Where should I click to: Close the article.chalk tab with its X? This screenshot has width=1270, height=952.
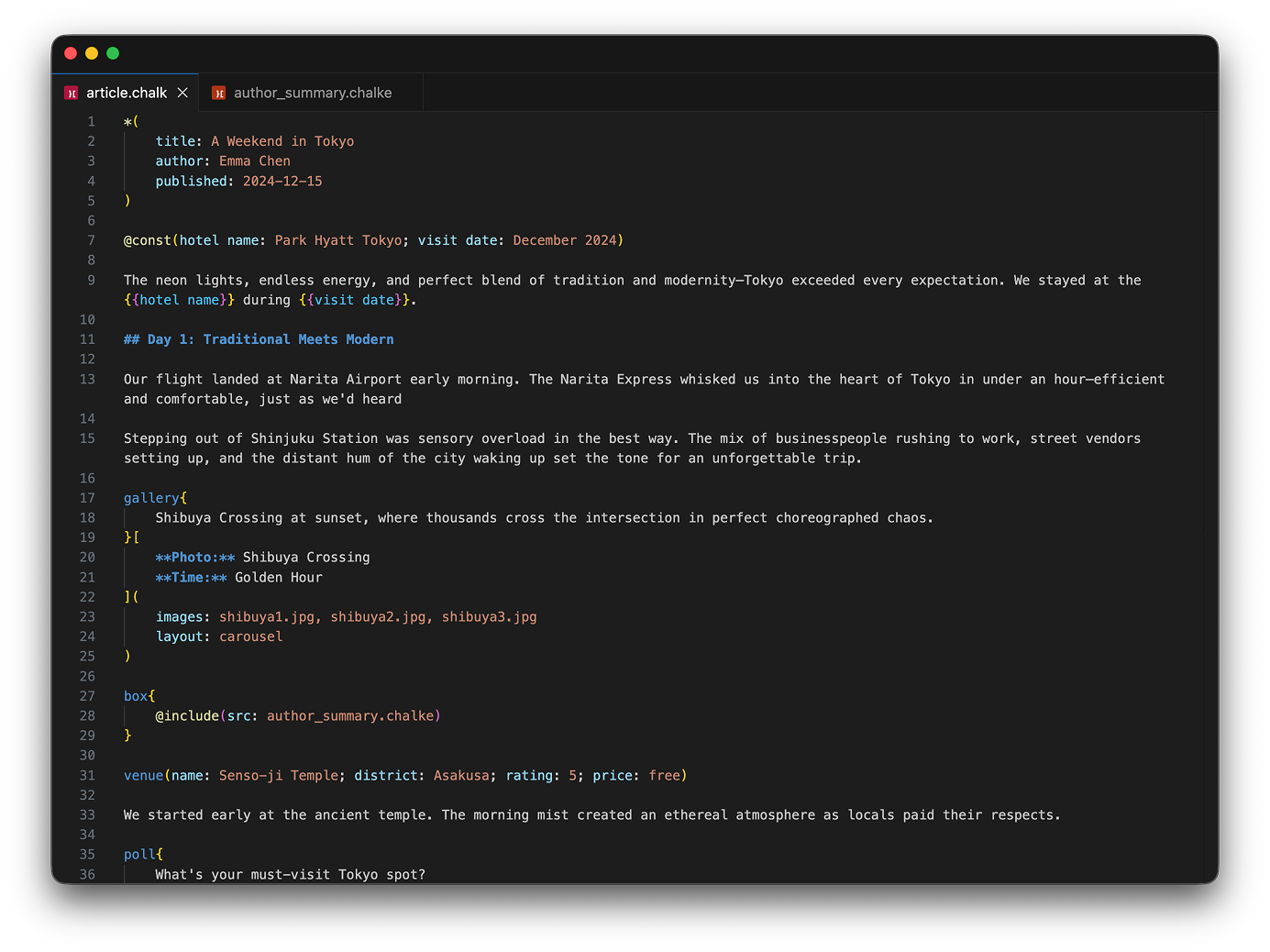click(x=182, y=93)
